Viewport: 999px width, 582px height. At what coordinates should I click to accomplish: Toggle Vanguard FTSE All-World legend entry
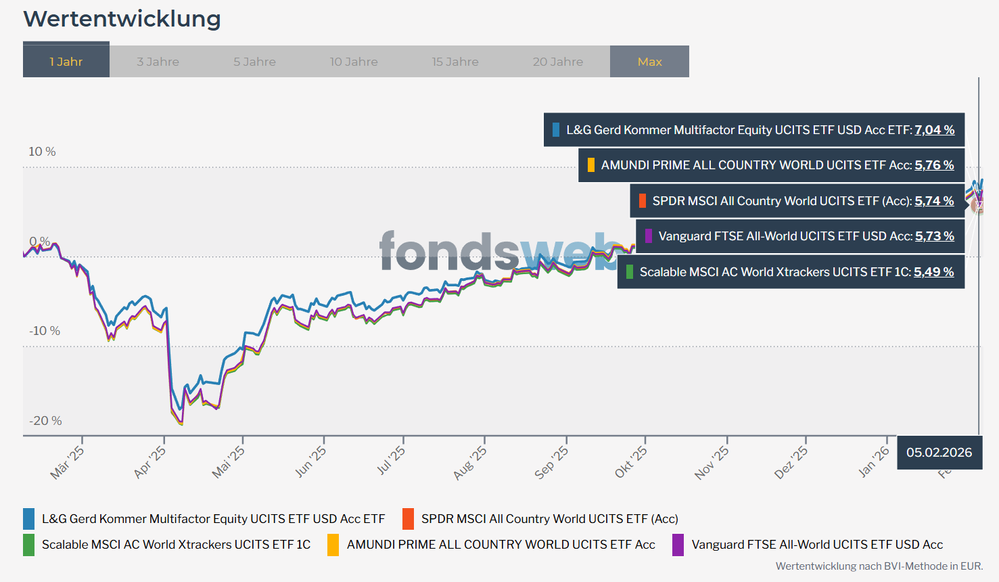[817, 545]
